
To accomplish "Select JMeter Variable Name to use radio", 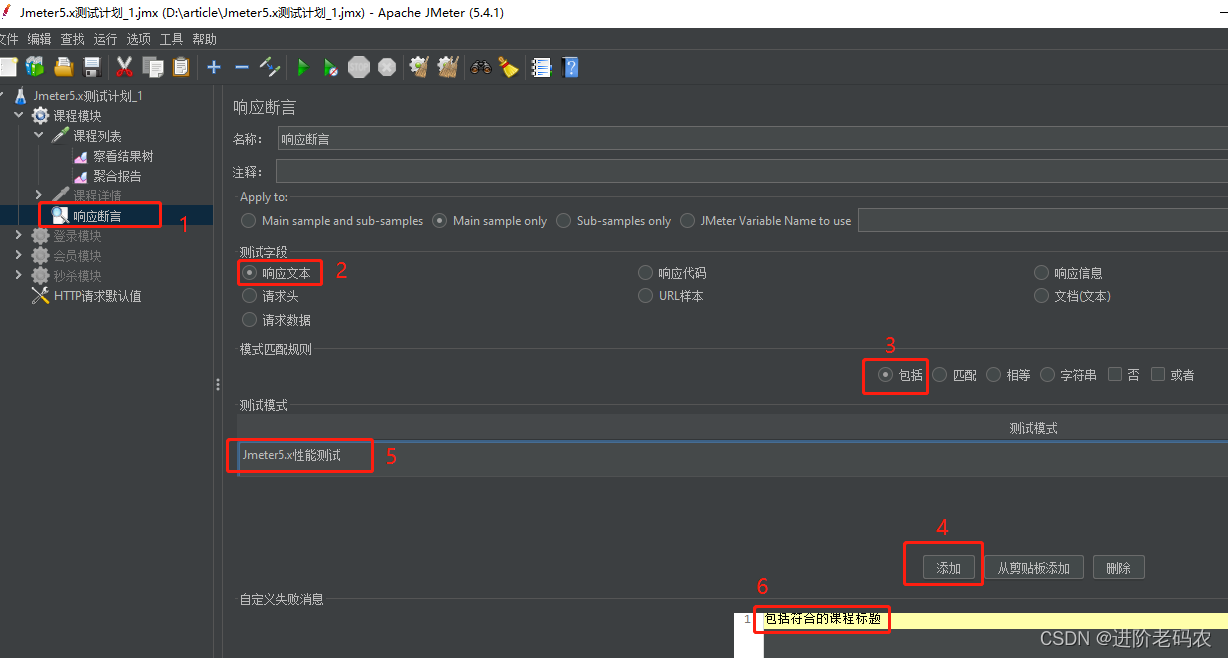I will click(688, 220).
